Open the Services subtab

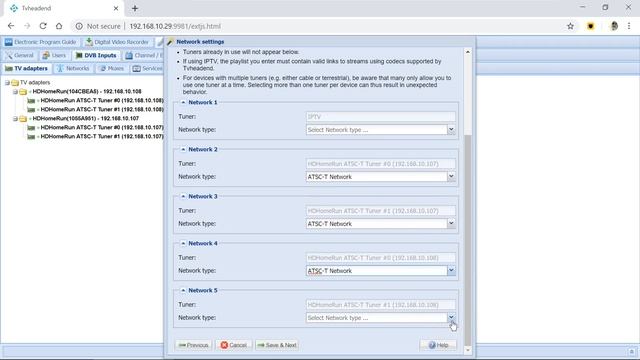point(147,69)
